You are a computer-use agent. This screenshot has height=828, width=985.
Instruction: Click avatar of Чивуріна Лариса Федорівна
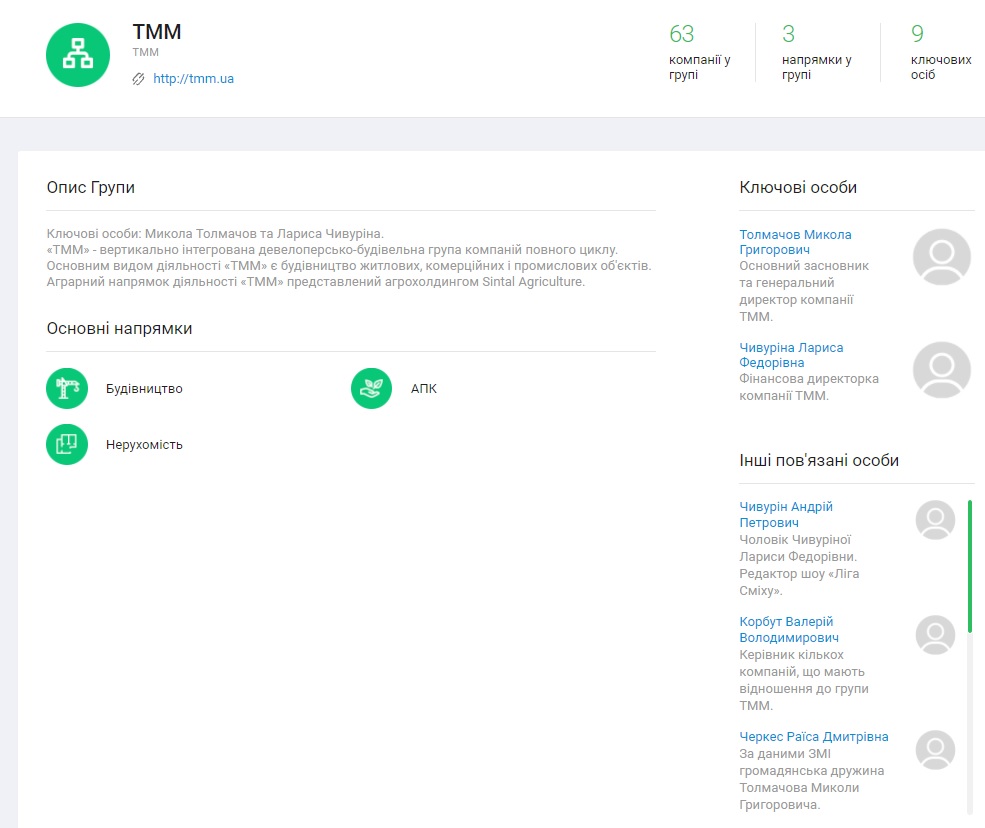coord(941,370)
